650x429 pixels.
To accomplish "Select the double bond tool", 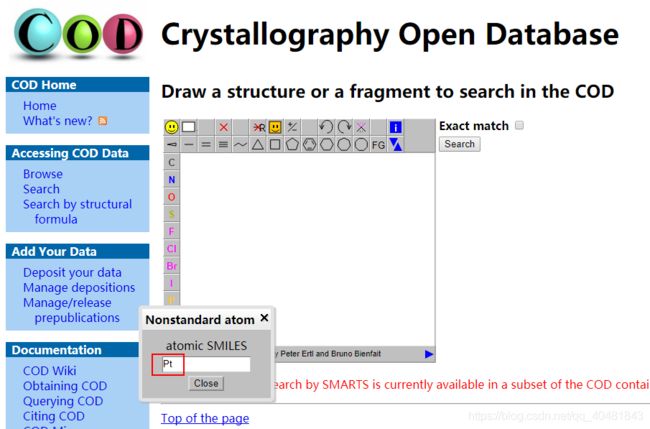I will [x=206, y=145].
